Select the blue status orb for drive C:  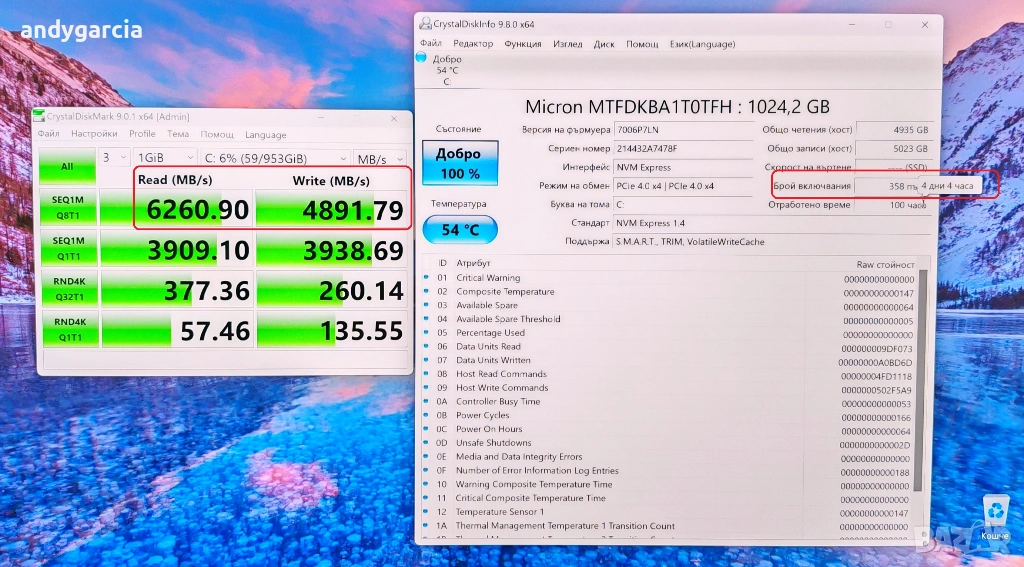coord(421,58)
